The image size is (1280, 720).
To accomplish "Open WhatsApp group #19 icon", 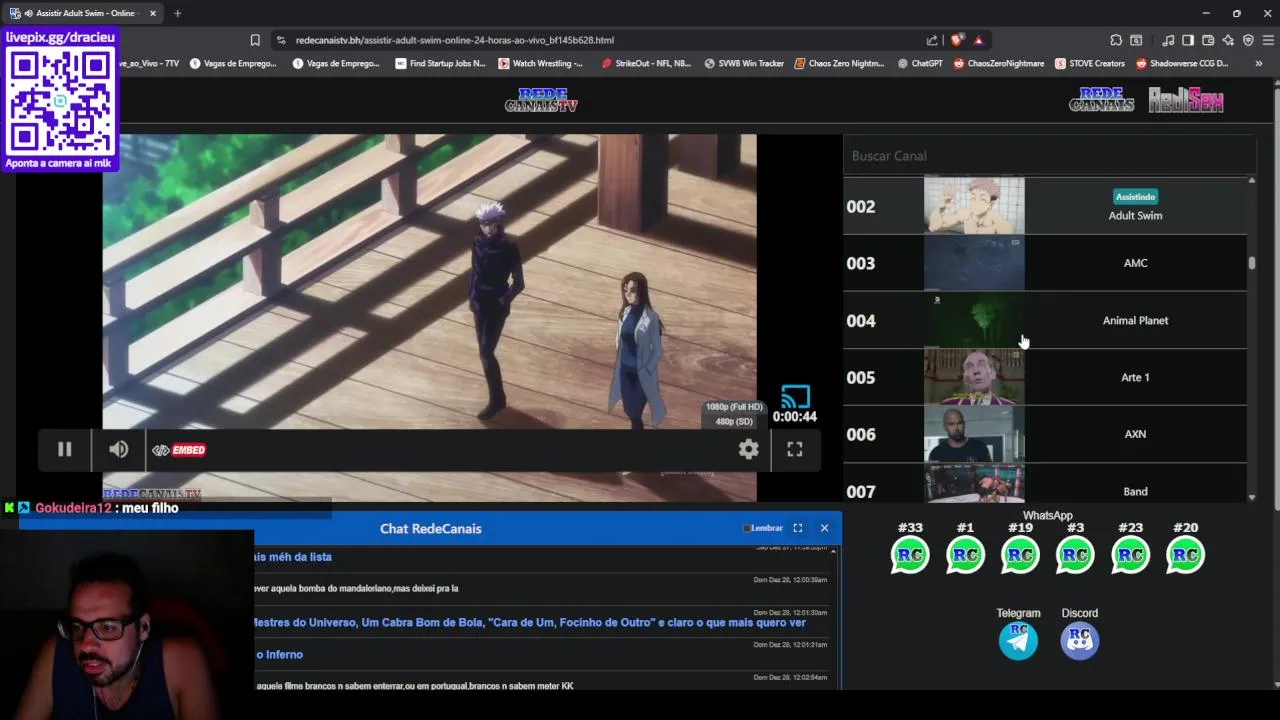I will click(x=1020, y=555).
